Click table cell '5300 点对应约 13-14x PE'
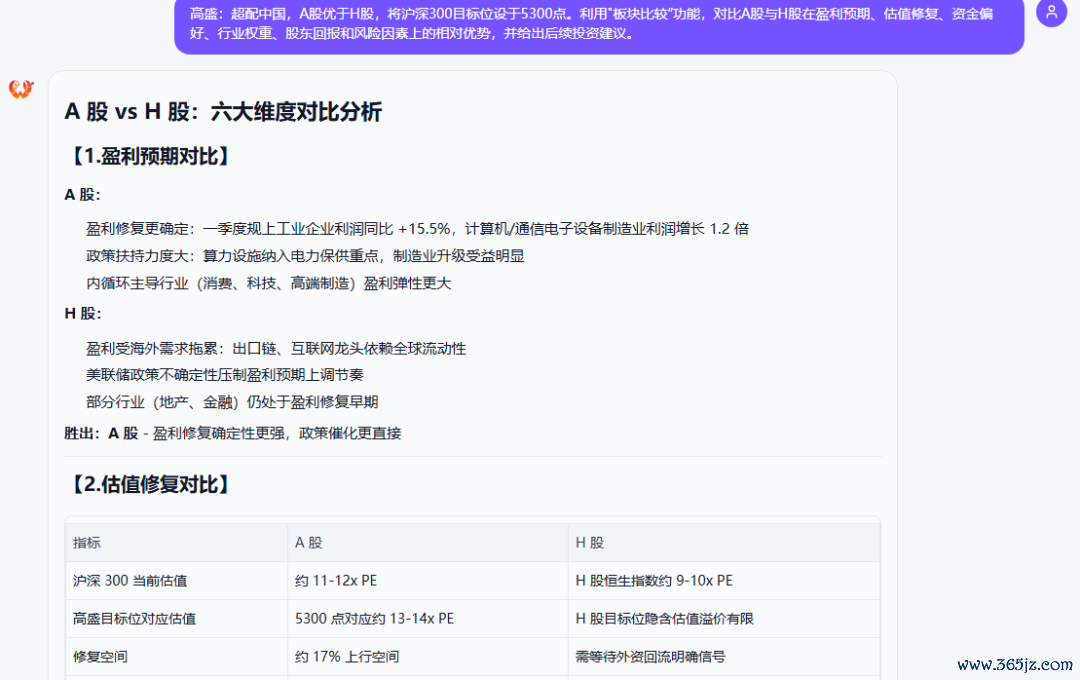The image size is (1080, 680). coord(428,619)
